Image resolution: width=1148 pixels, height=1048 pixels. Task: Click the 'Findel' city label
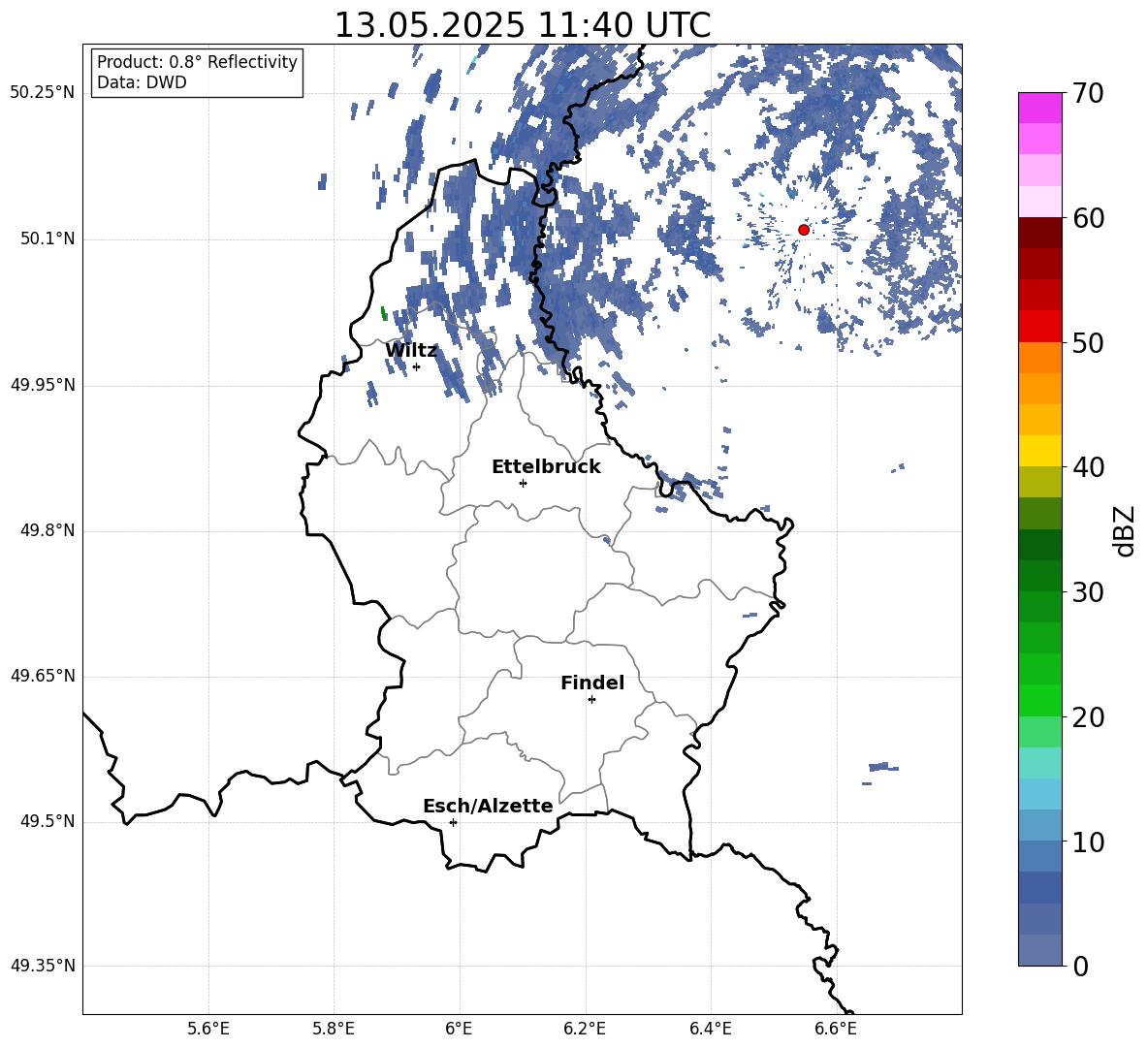592,683
